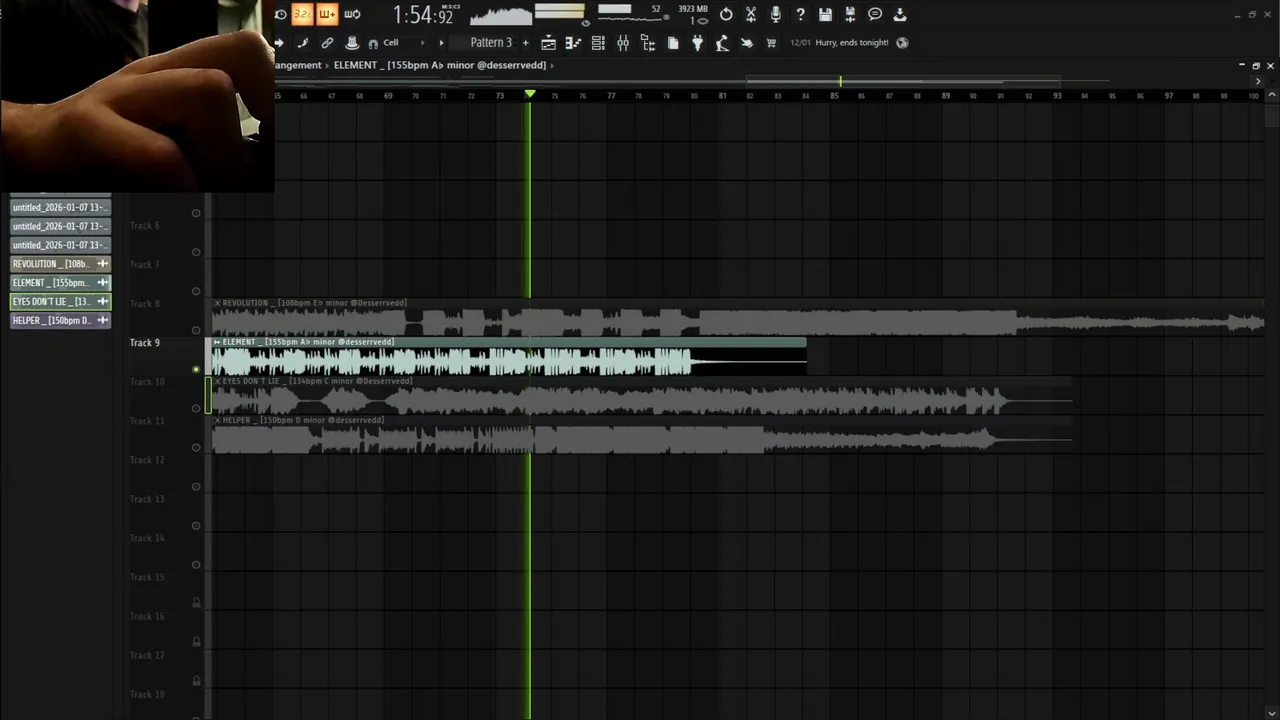Select the ELEMENT audio clip waveform
The width and height of the screenshot is (1280, 720).
(x=508, y=362)
